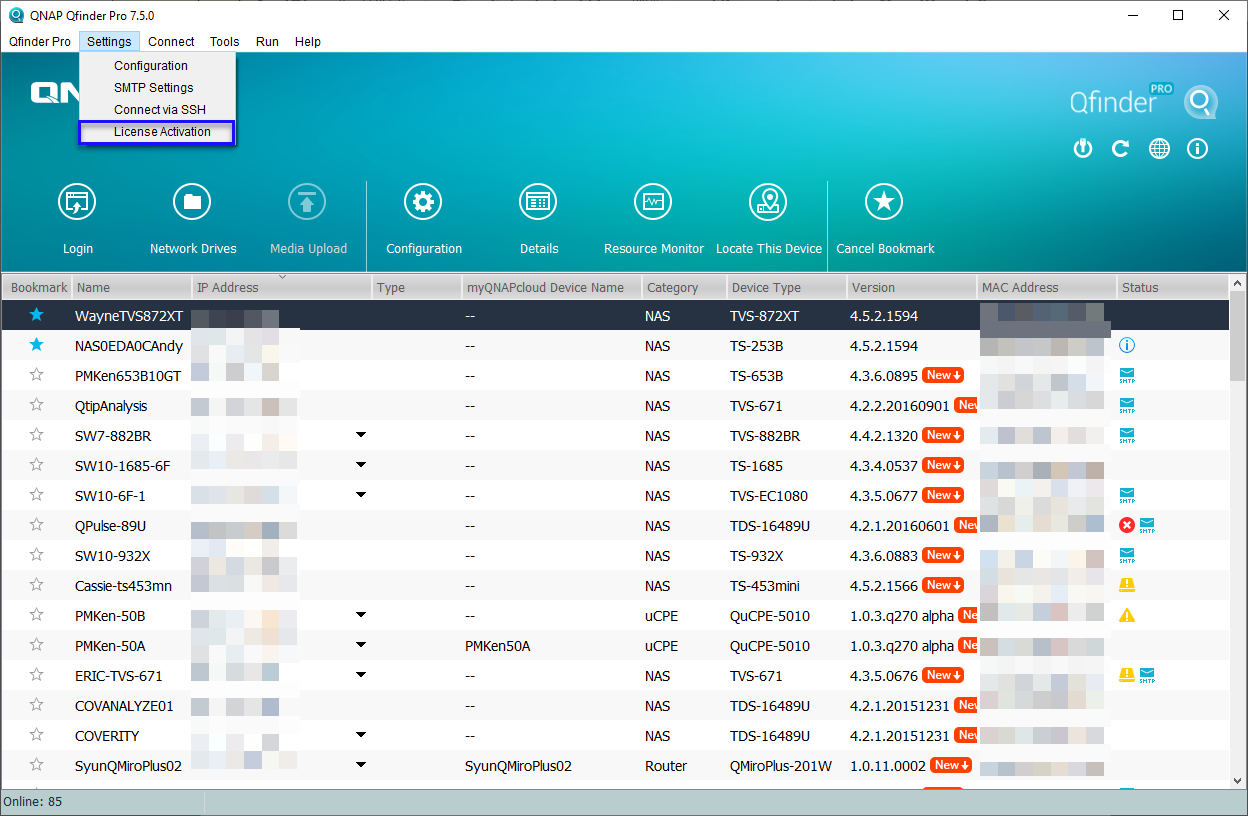1248x816 pixels.
Task: Expand IP address dropdown for PMKen-50A
Action: (361, 645)
